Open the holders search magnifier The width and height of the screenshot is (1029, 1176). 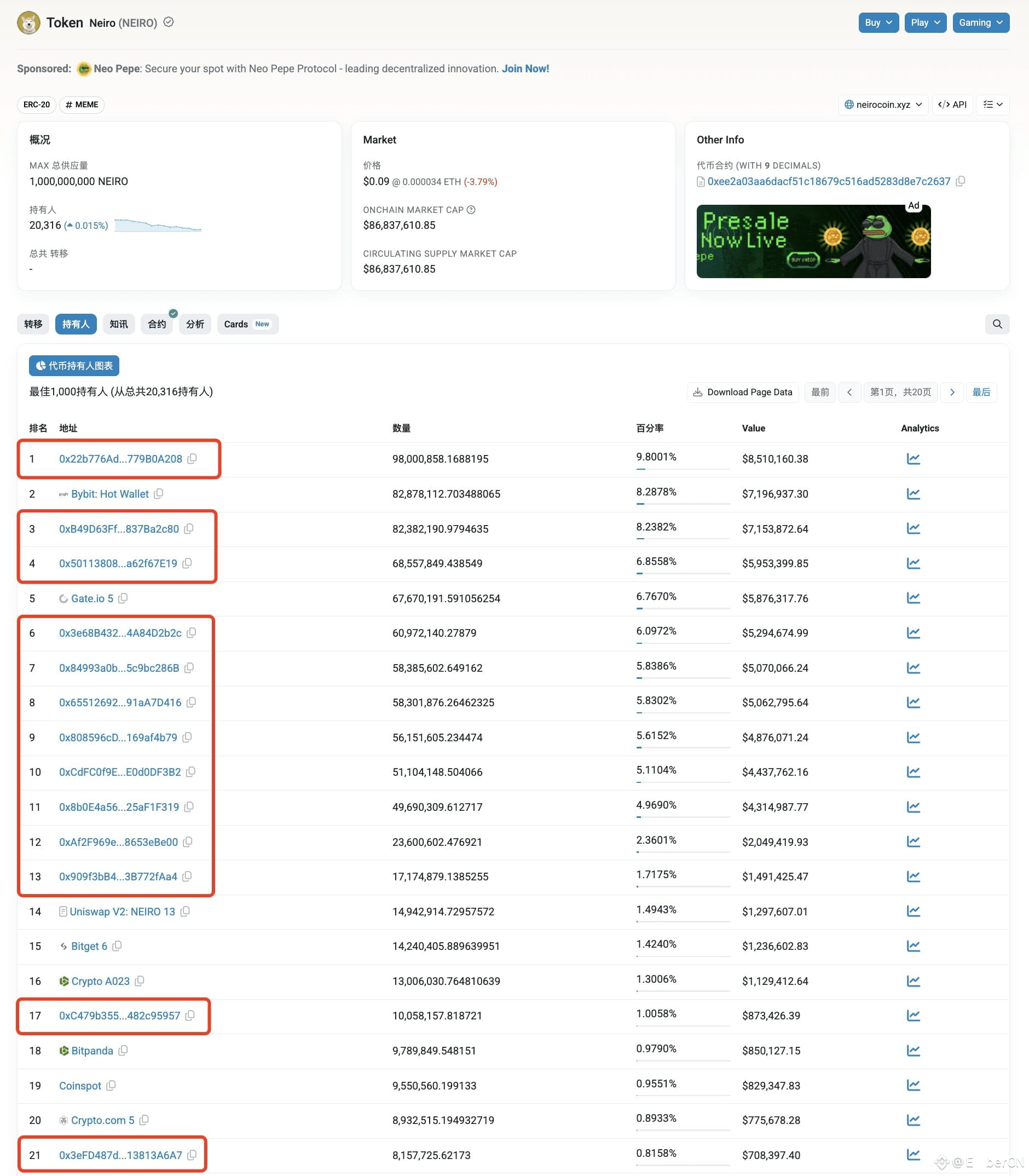(x=997, y=324)
